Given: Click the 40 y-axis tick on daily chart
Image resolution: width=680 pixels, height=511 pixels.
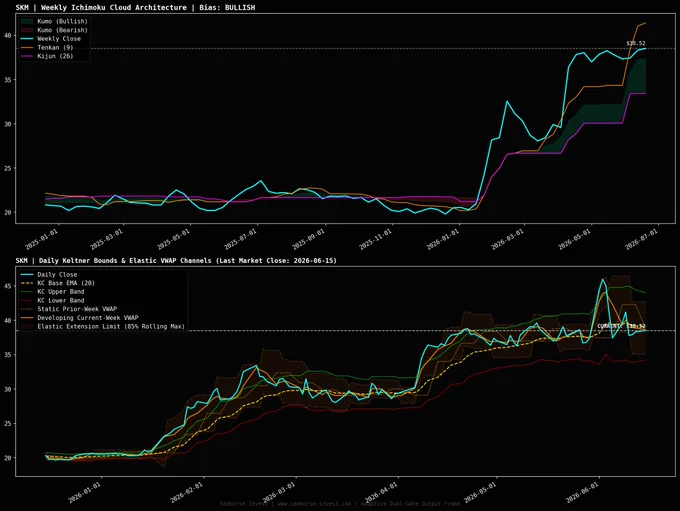Looking at the screenshot, I should pos(7,321).
